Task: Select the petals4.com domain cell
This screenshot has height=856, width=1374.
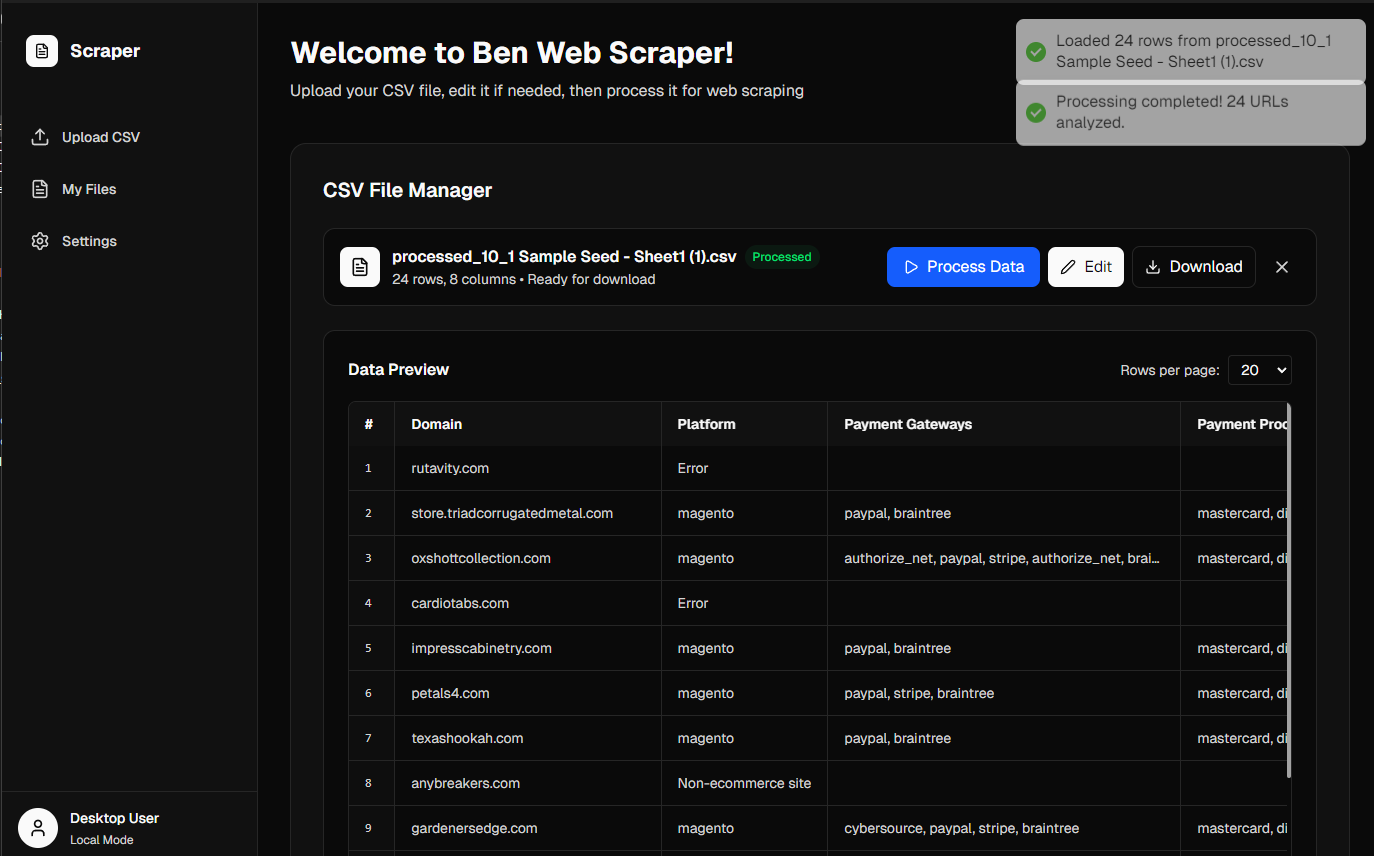Action: coord(528,693)
